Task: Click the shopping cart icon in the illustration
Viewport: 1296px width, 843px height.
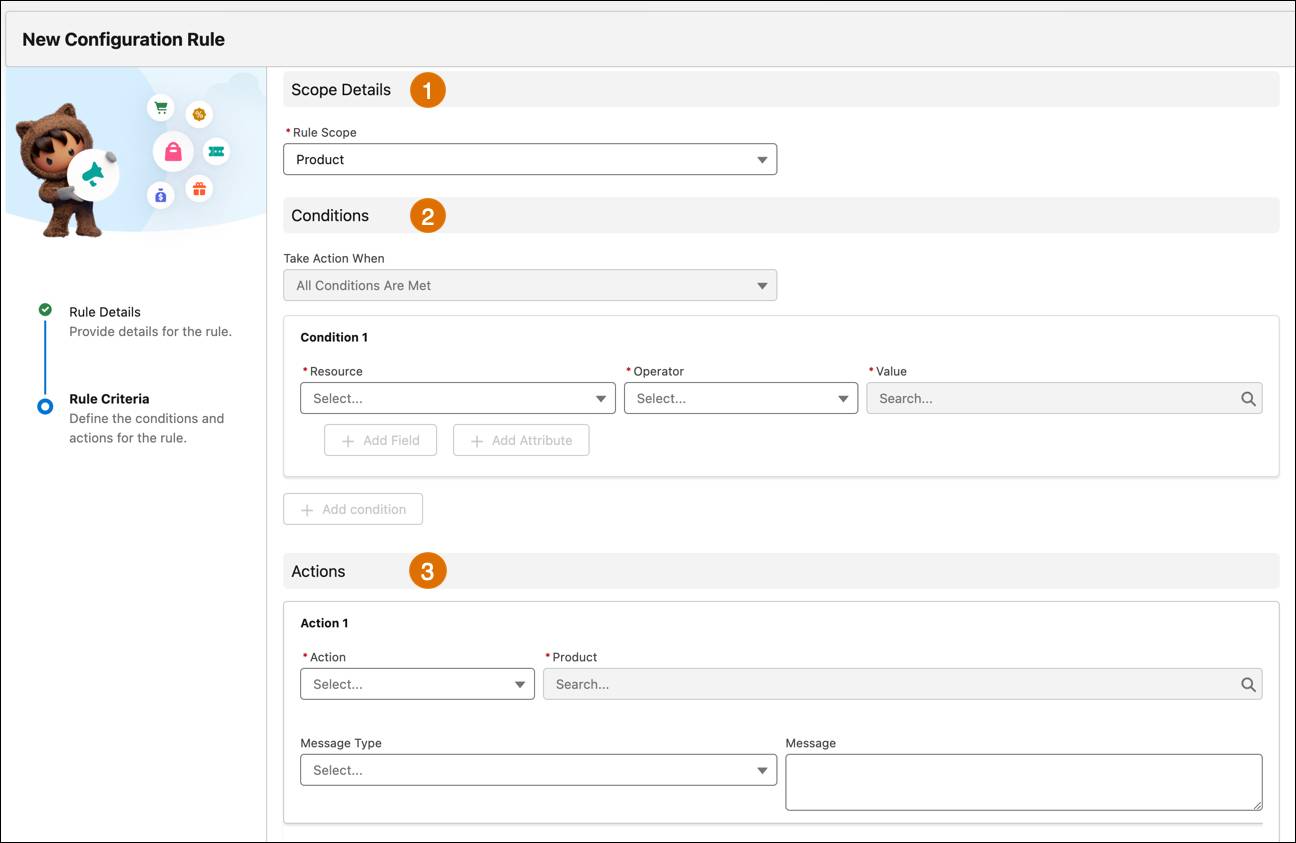Action: pyautogui.click(x=160, y=107)
